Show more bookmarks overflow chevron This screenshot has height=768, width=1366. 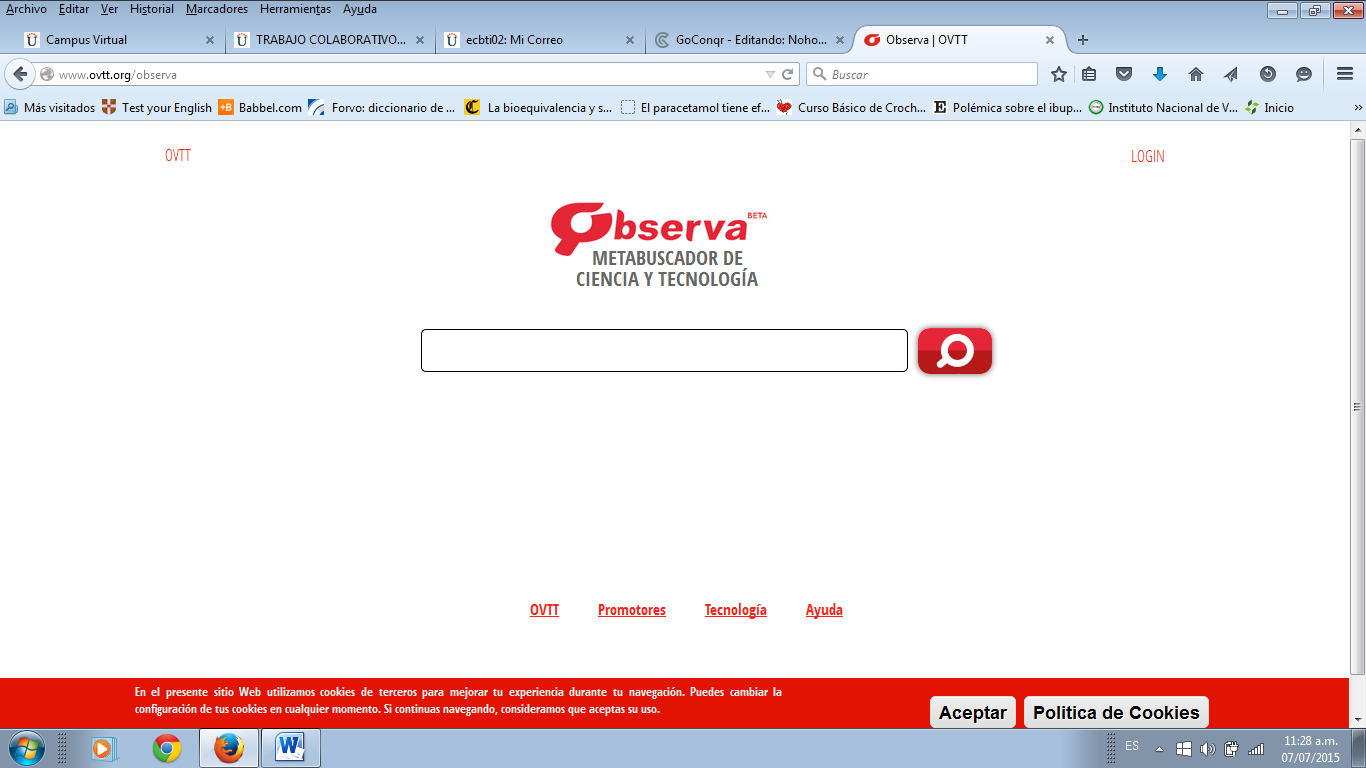point(1358,107)
